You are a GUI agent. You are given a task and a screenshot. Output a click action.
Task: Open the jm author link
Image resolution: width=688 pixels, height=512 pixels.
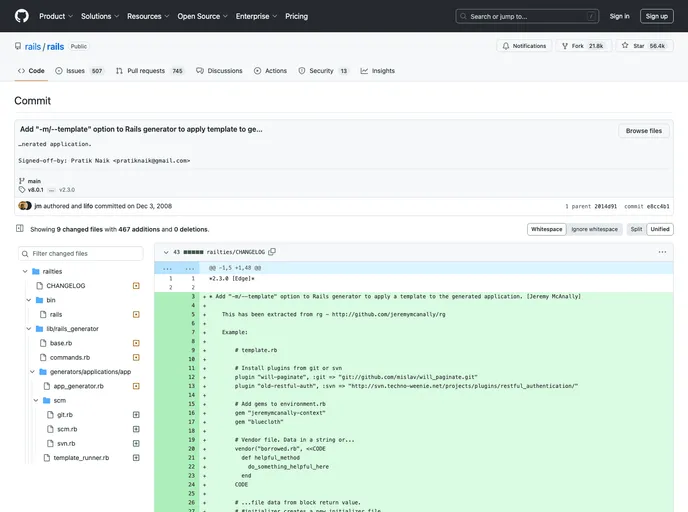click(38, 206)
